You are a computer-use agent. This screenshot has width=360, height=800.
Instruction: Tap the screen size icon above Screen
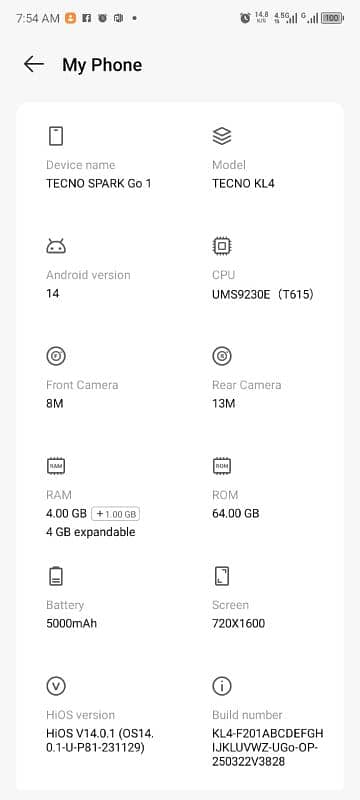tap(222, 576)
